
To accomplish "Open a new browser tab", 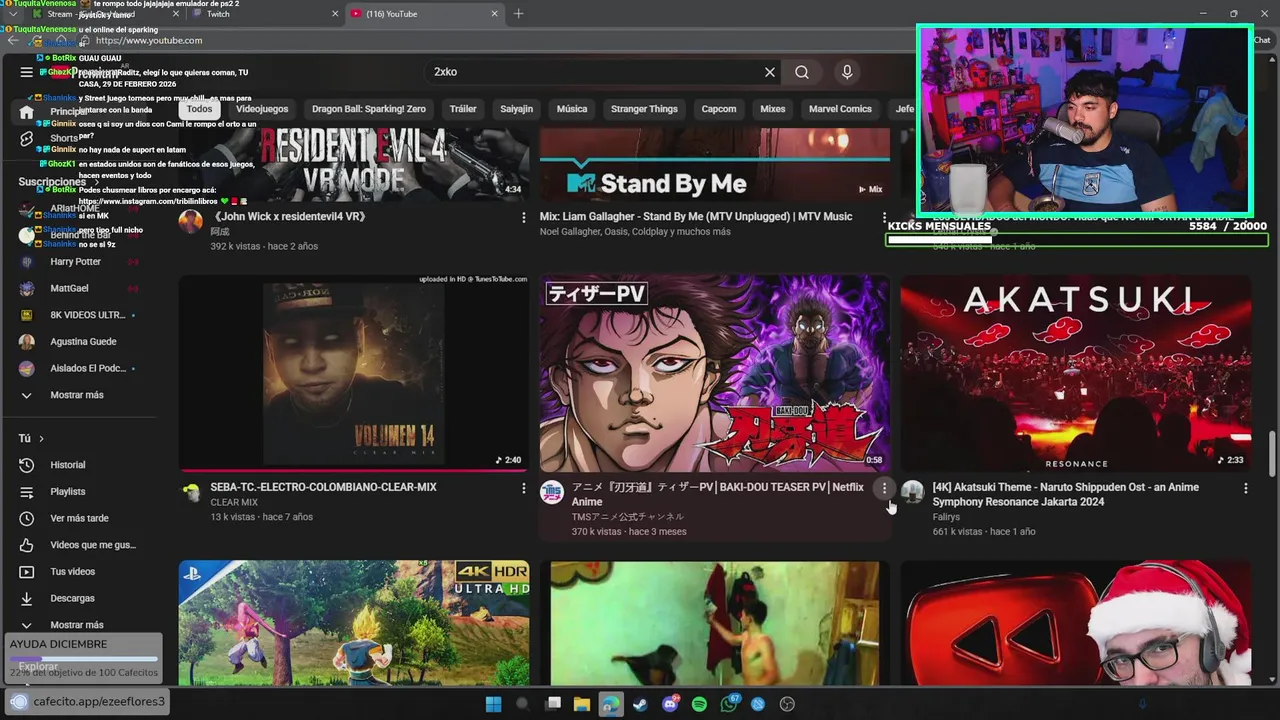I will click(x=518, y=14).
